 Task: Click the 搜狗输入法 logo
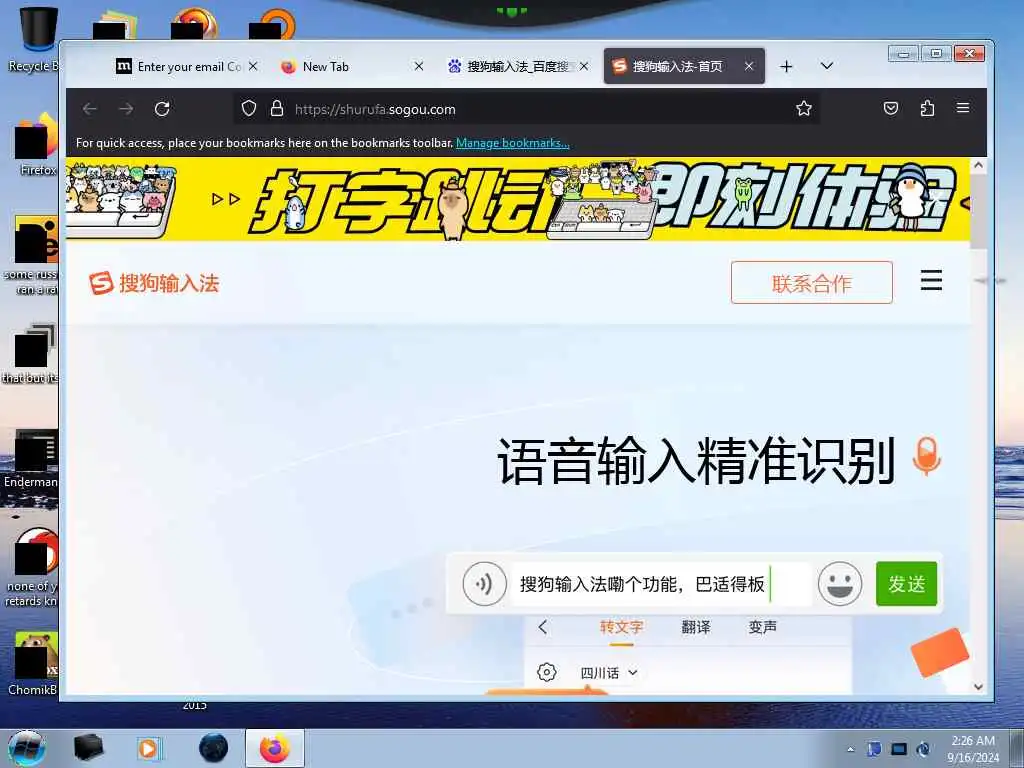click(x=154, y=283)
